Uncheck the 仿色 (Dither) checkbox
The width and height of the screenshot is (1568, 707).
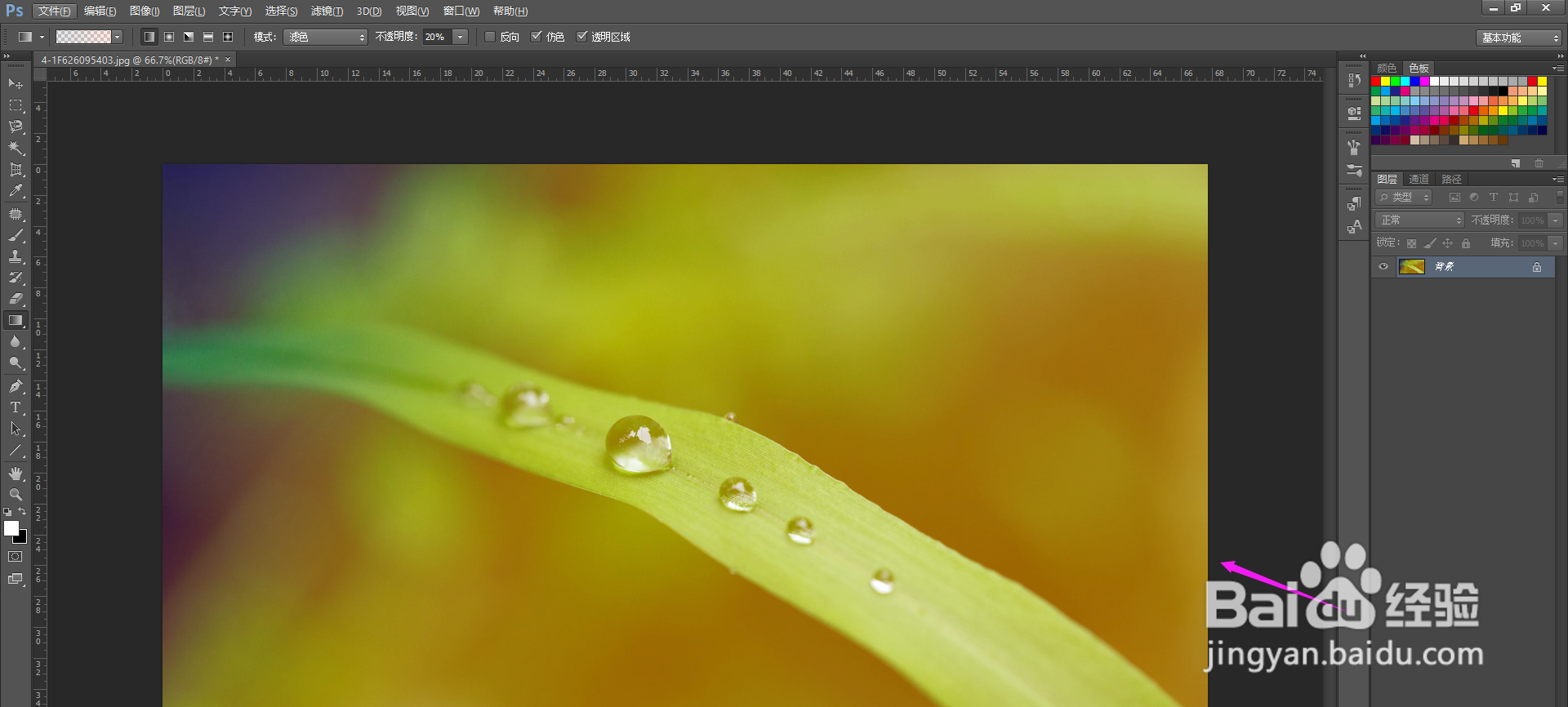tap(537, 37)
